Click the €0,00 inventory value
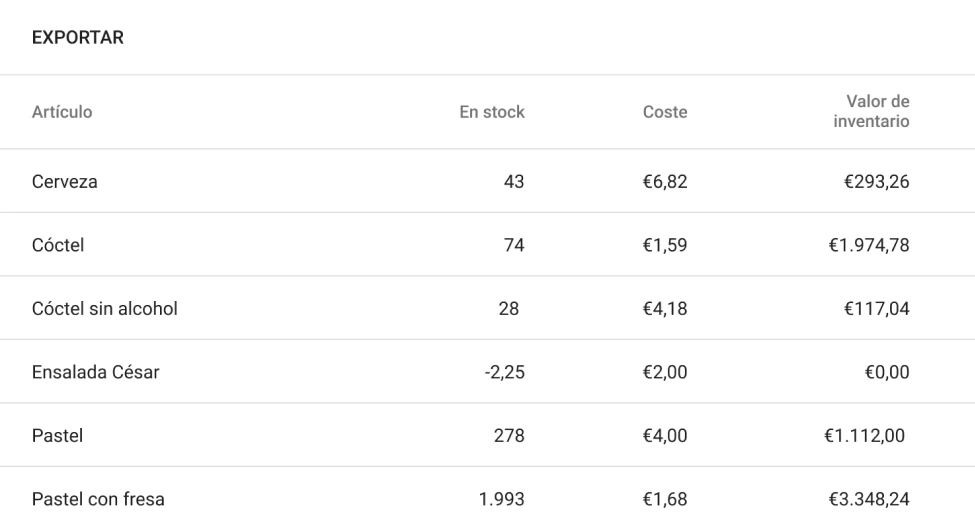Viewport: 975px width, 528px height. tap(885, 373)
